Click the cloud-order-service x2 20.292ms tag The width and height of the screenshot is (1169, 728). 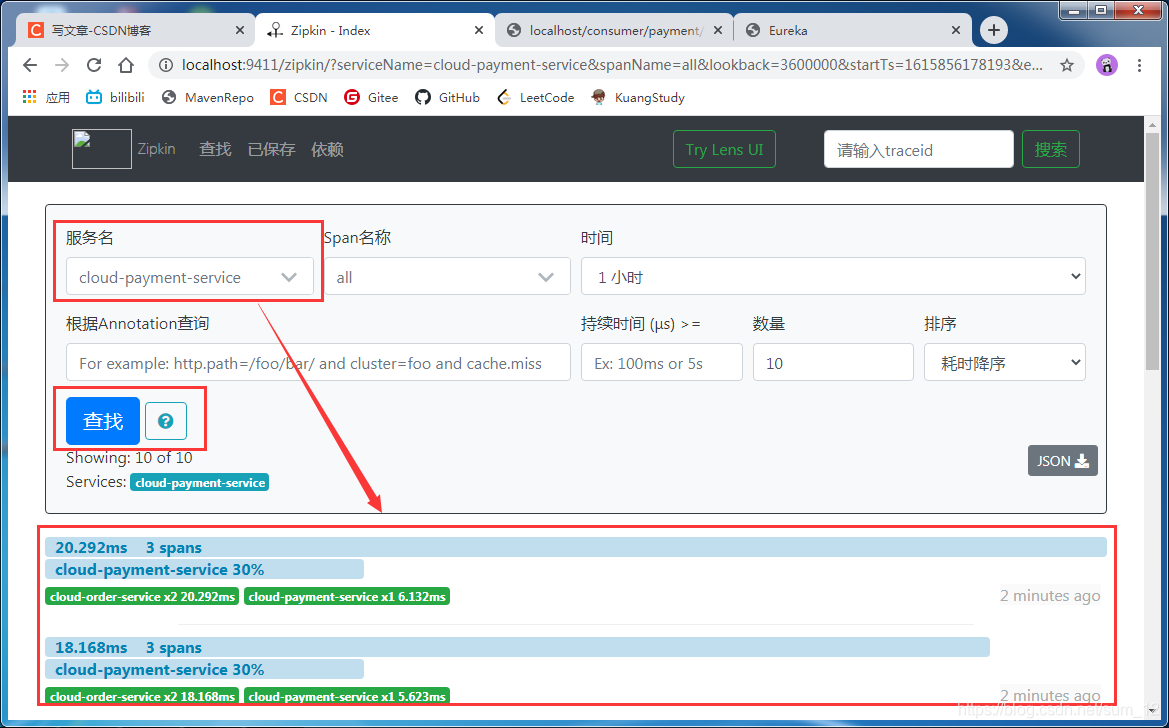click(142, 597)
